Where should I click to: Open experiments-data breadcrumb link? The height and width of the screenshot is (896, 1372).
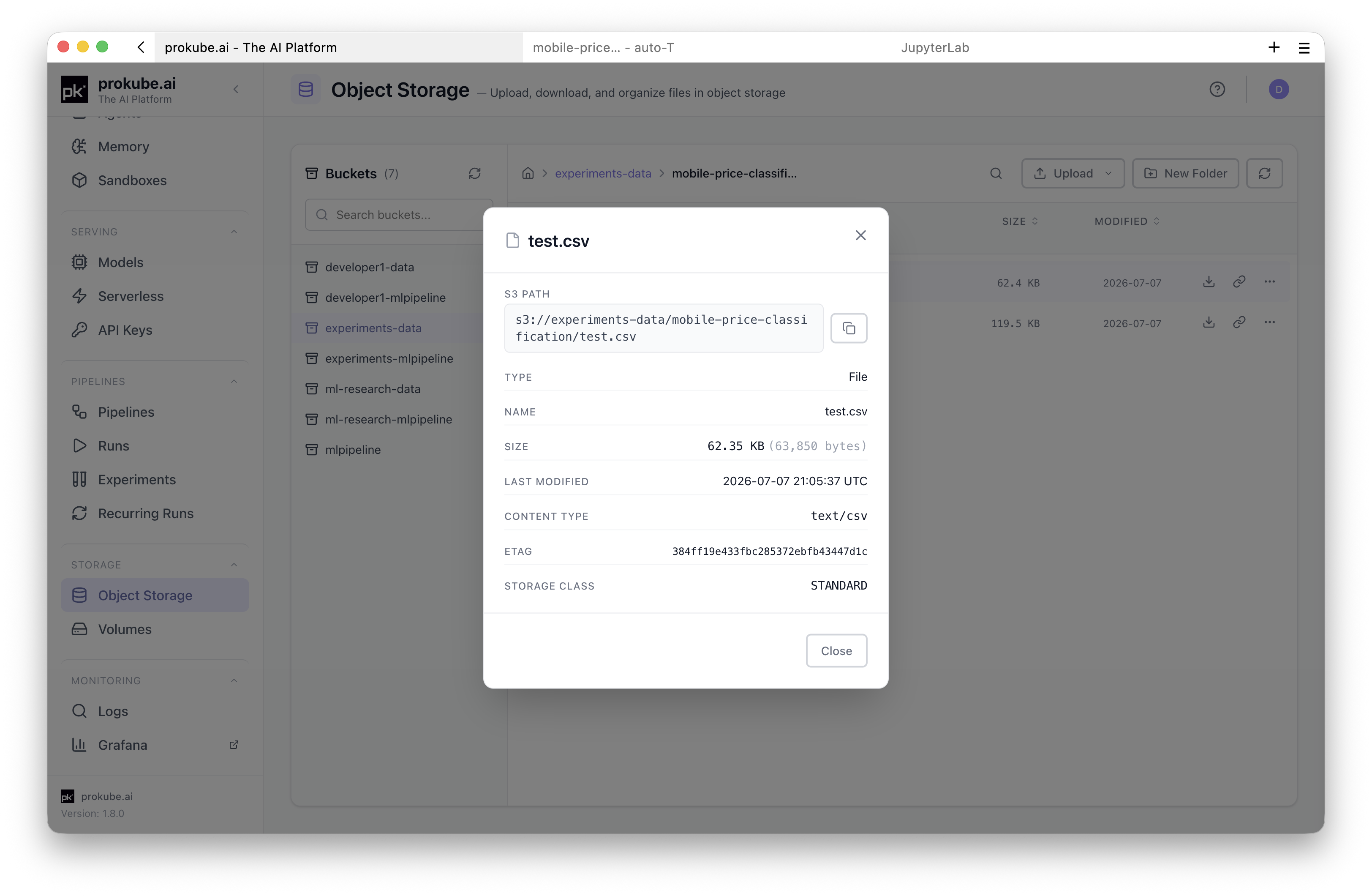pos(603,173)
